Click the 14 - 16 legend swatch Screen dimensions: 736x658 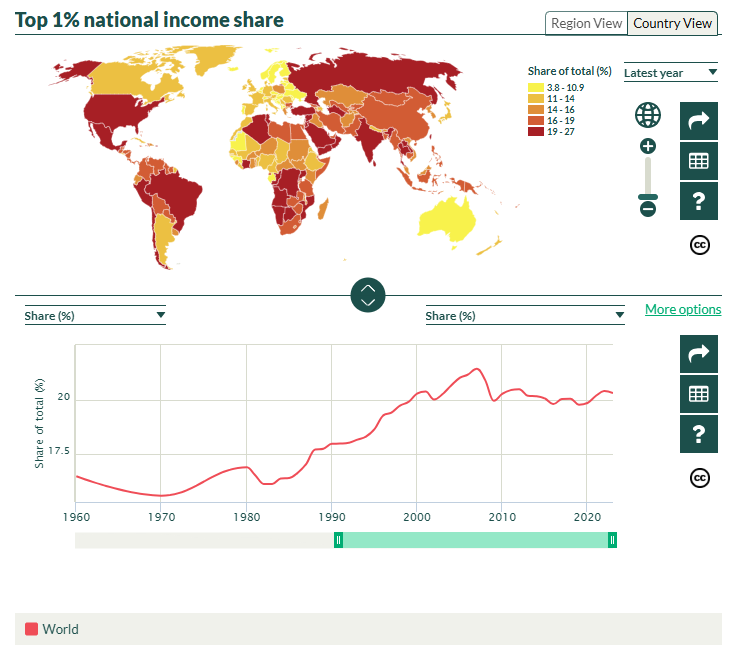tap(536, 109)
